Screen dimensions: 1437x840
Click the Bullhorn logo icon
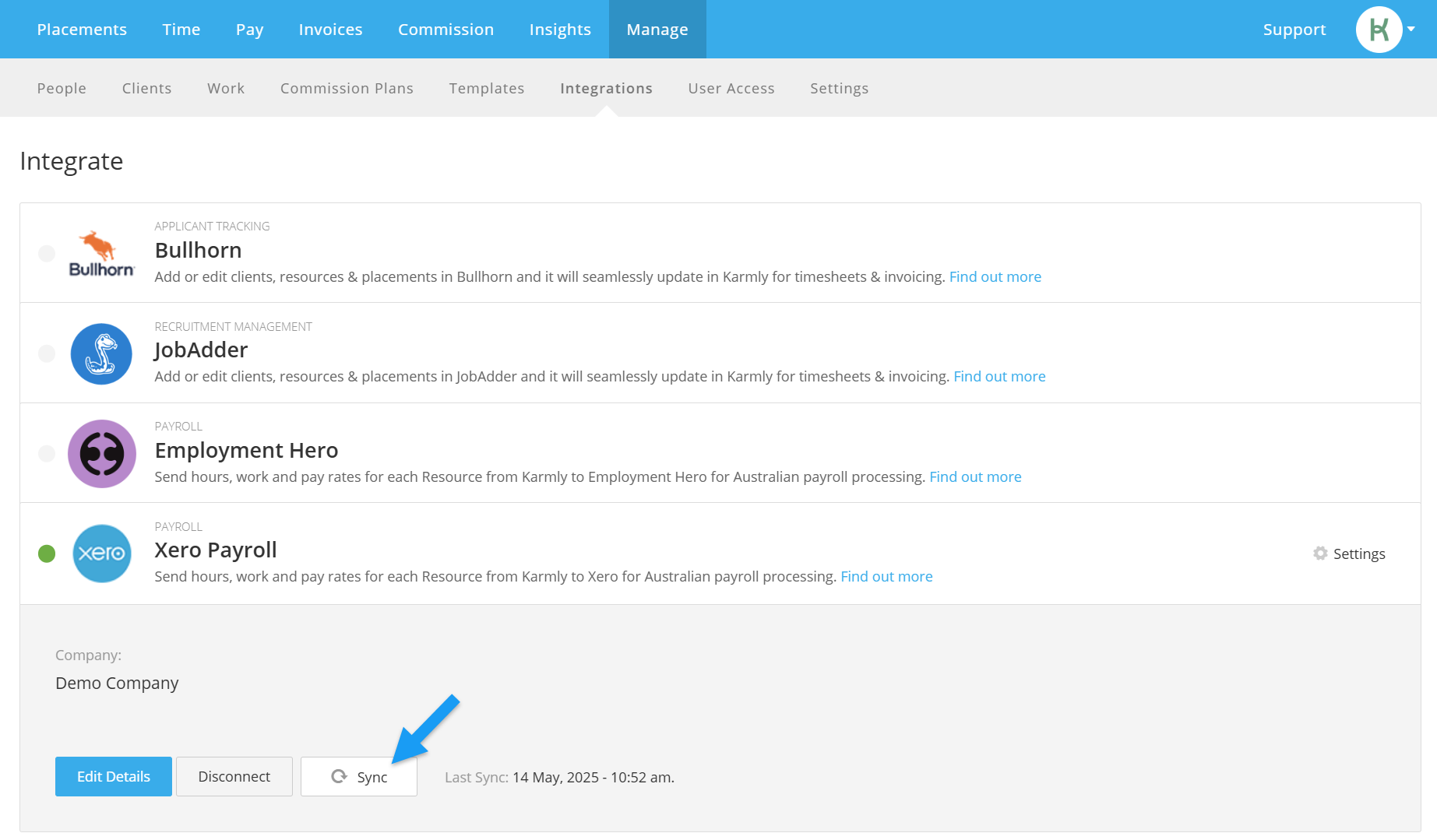click(101, 254)
